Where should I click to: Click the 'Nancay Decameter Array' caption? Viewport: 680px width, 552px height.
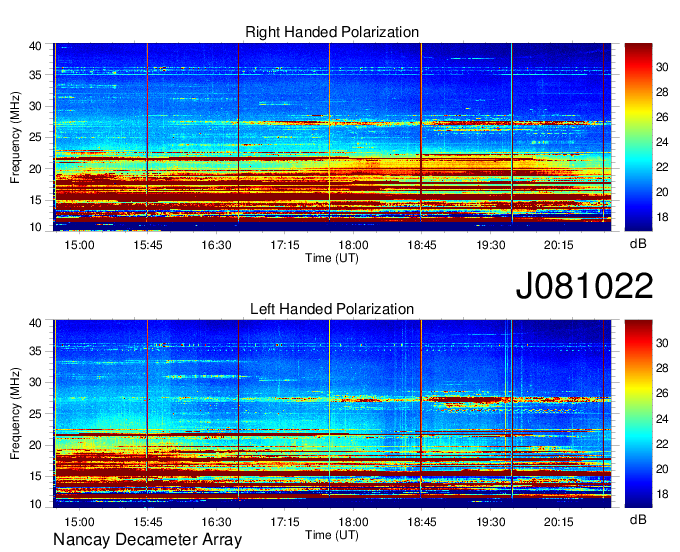[x=147, y=540]
